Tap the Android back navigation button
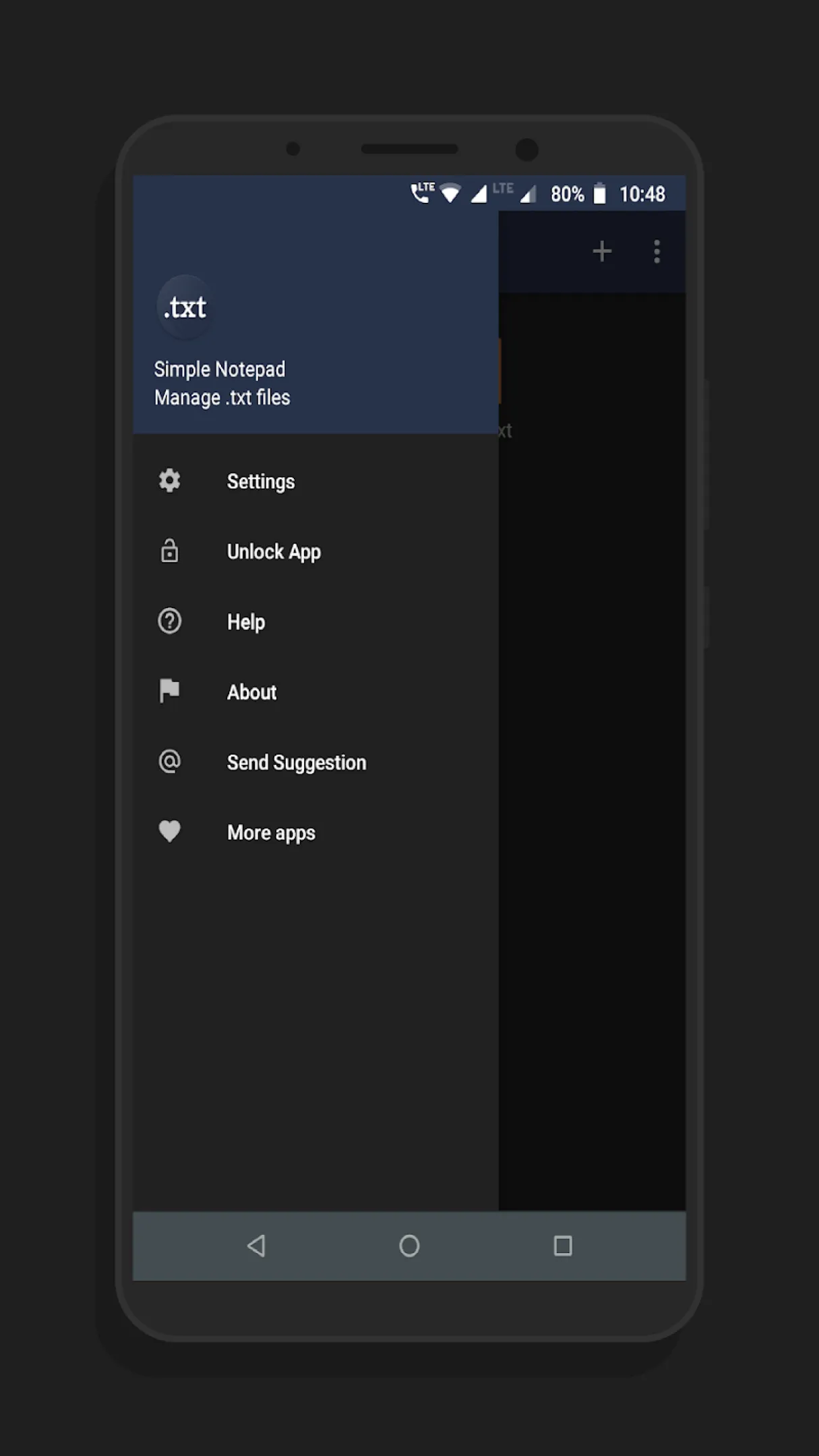The height and width of the screenshot is (1456, 819). pyautogui.click(x=256, y=1246)
